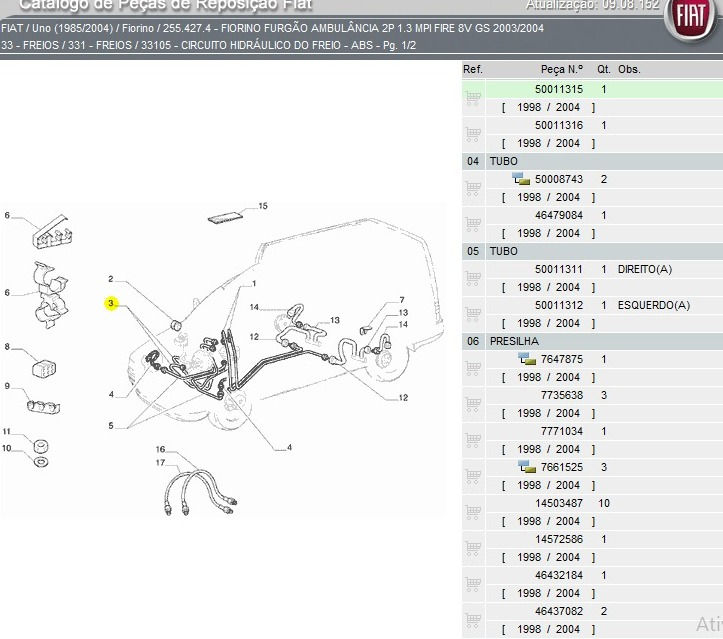Select highlighted callout number 3 in diagram
This screenshot has height=639, width=723.
(x=111, y=303)
